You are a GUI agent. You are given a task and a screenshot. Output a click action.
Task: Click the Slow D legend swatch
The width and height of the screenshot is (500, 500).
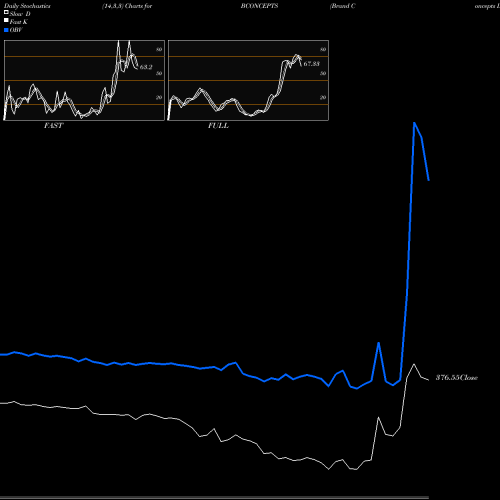[6, 12]
